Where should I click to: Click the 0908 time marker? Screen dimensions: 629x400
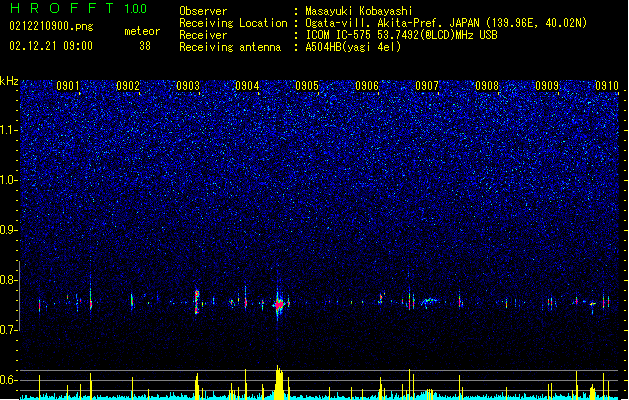(x=487, y=86)
